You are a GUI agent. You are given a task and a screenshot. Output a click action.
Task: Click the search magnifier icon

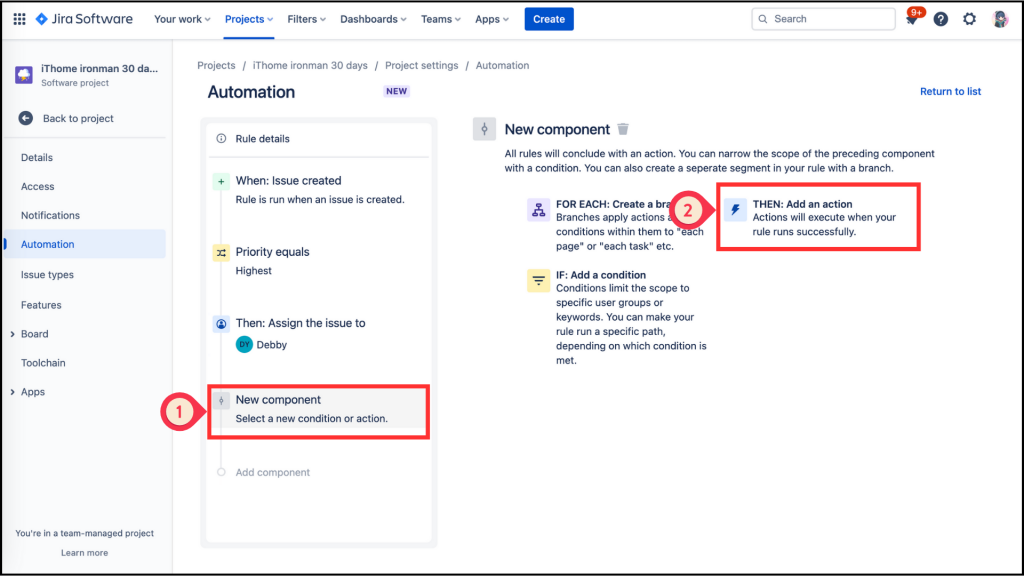[x=763, y=19]
